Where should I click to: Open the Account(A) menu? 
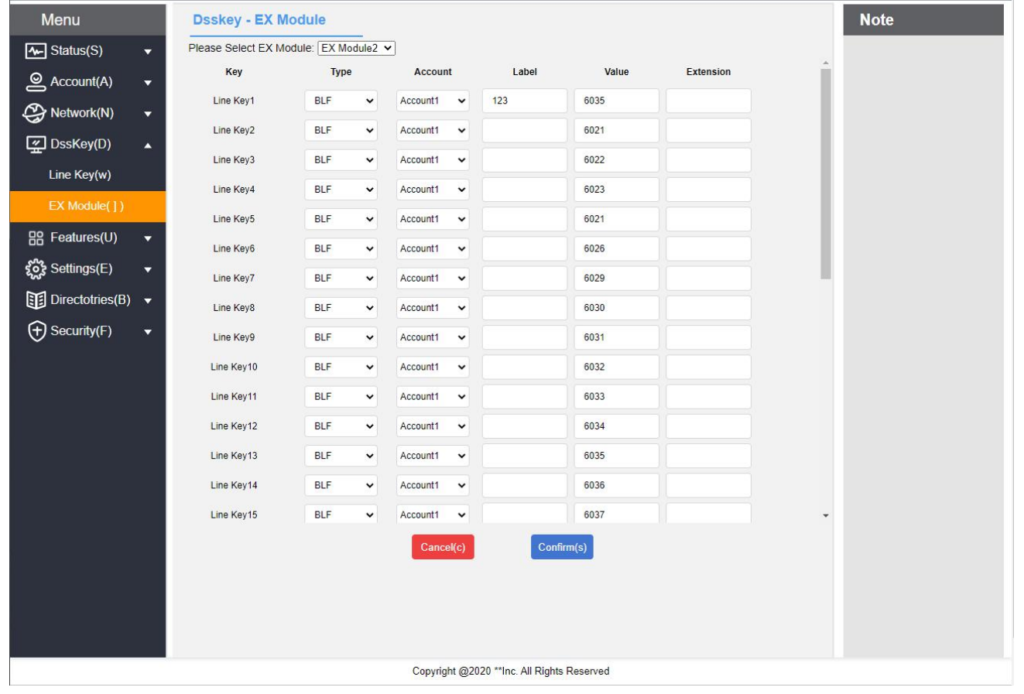point(88,82)
